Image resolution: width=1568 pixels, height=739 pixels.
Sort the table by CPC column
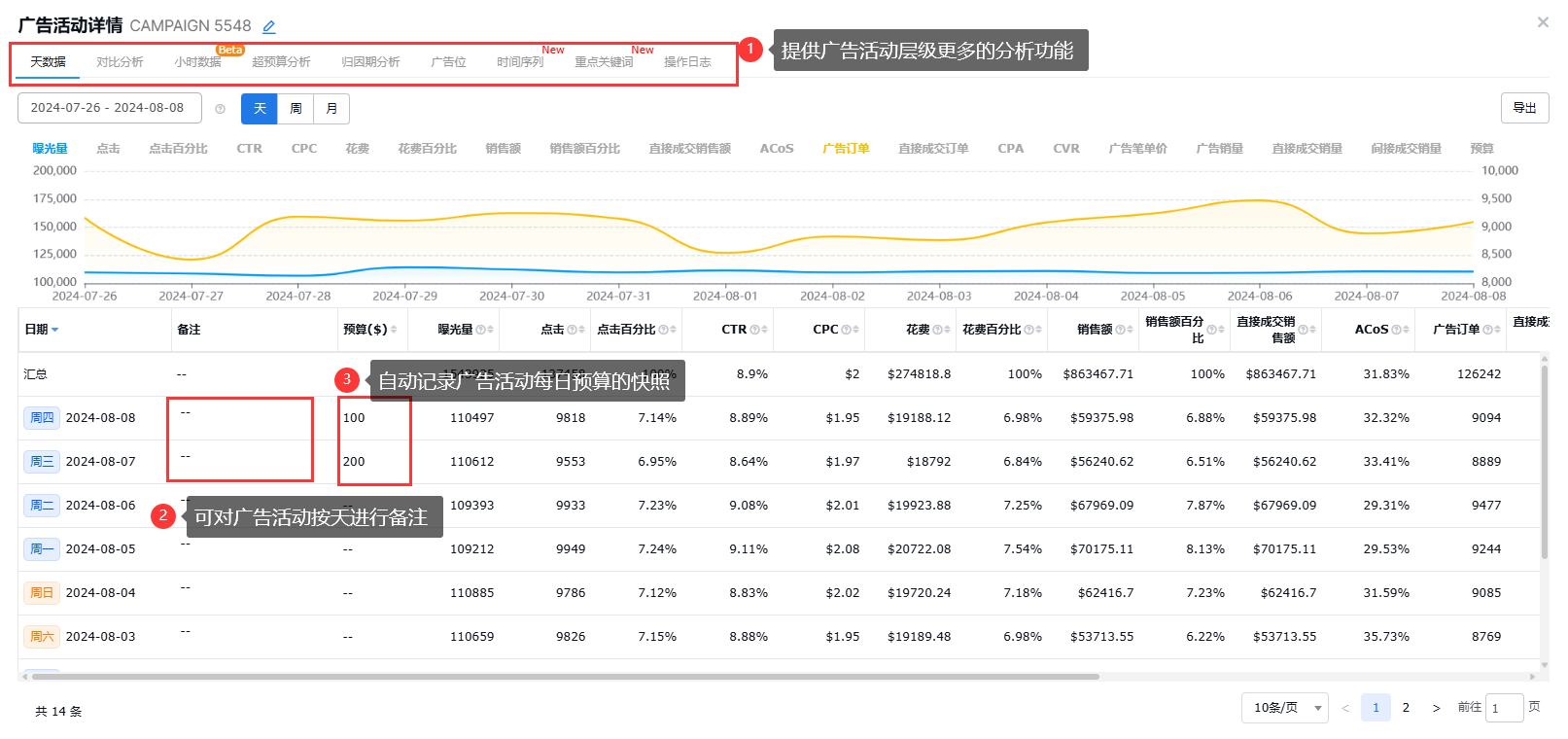[855, 330]
